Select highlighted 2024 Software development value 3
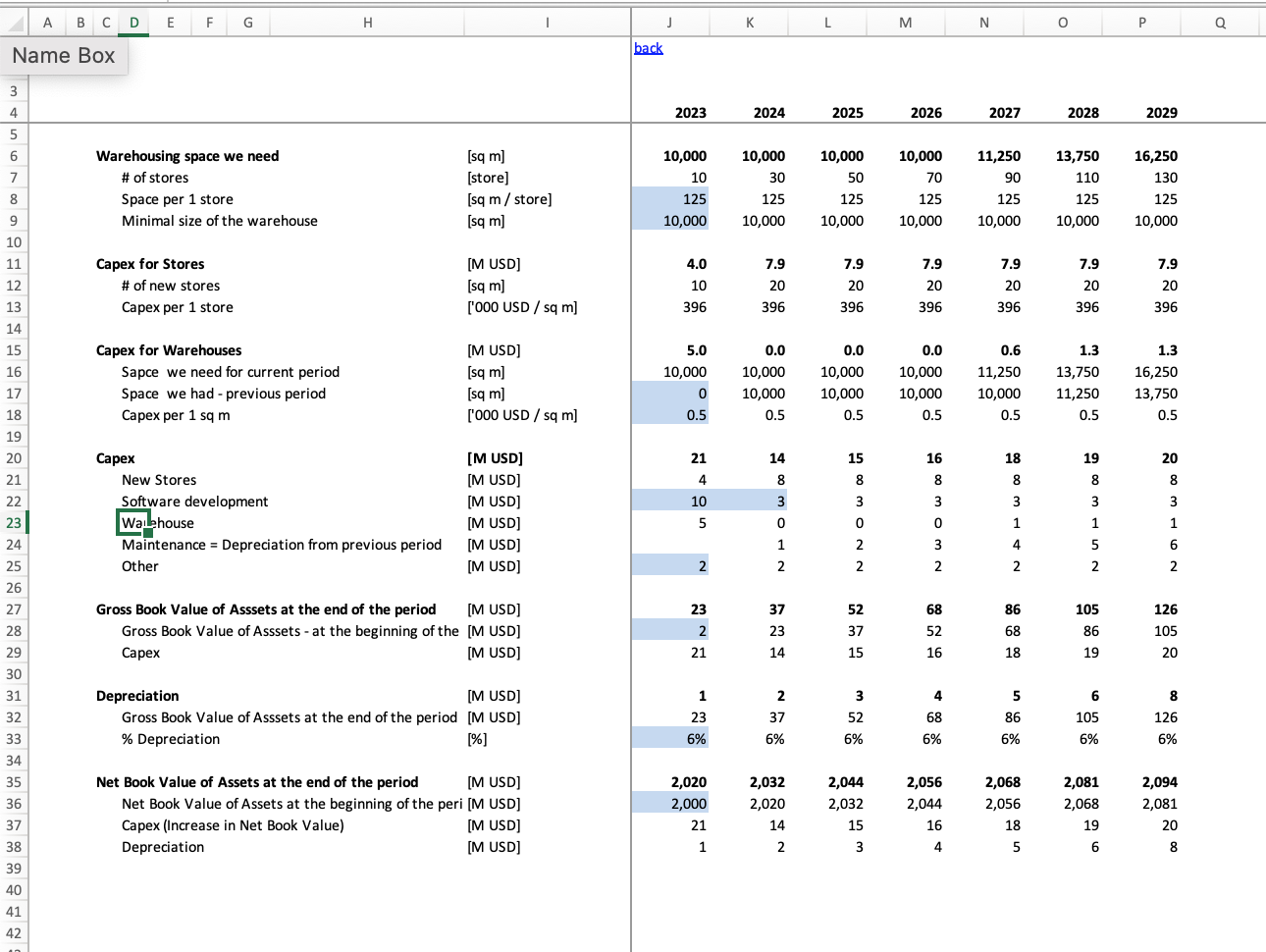This screenshot has width=1266, height=952. pyautogui.click(x=749, y=502)
